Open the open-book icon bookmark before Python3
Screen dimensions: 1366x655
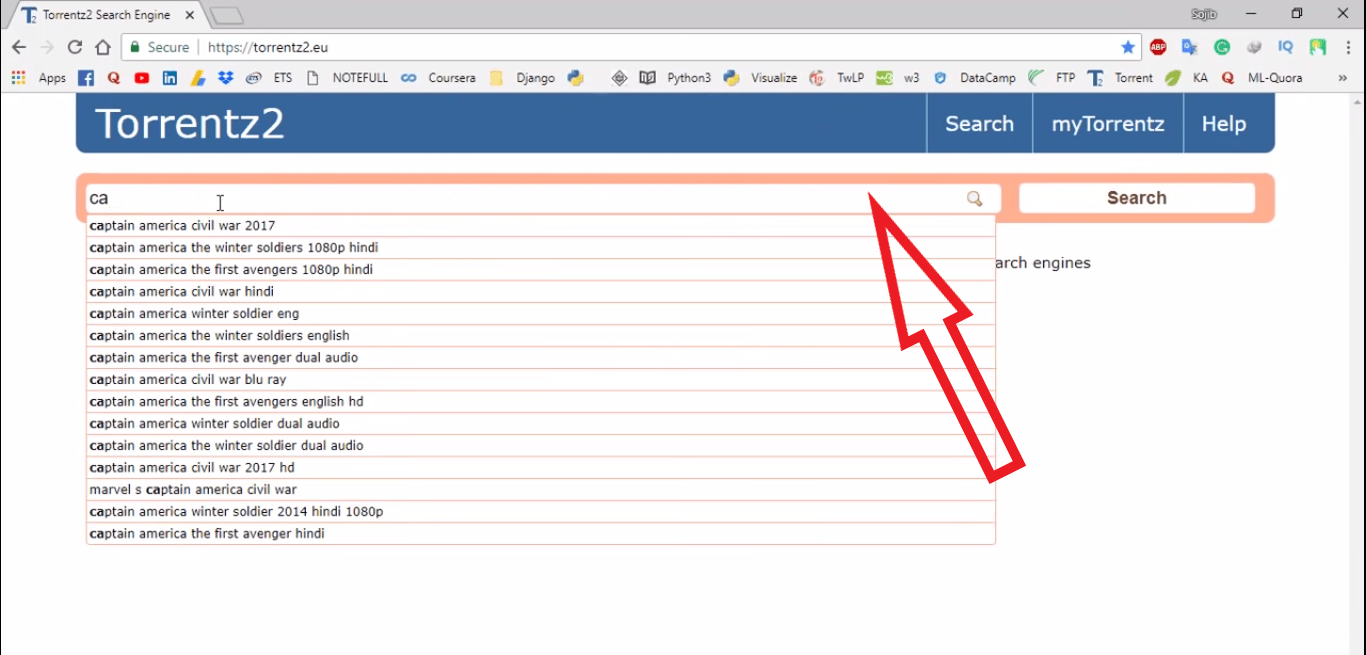[647, 78]
